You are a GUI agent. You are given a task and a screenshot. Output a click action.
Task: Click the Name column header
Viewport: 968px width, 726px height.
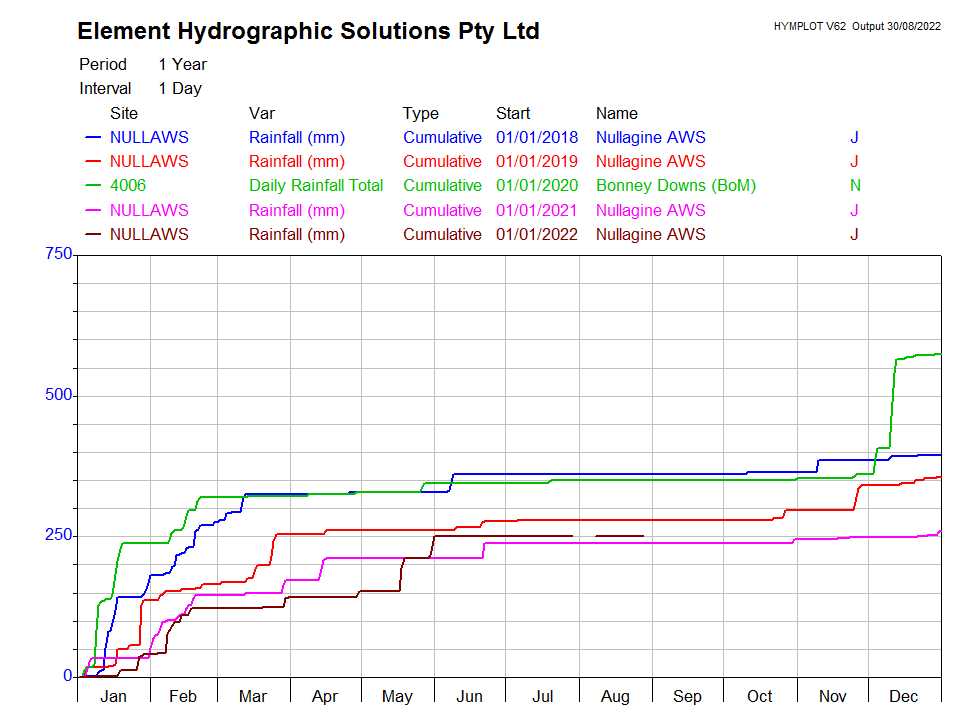coord(616,114)
